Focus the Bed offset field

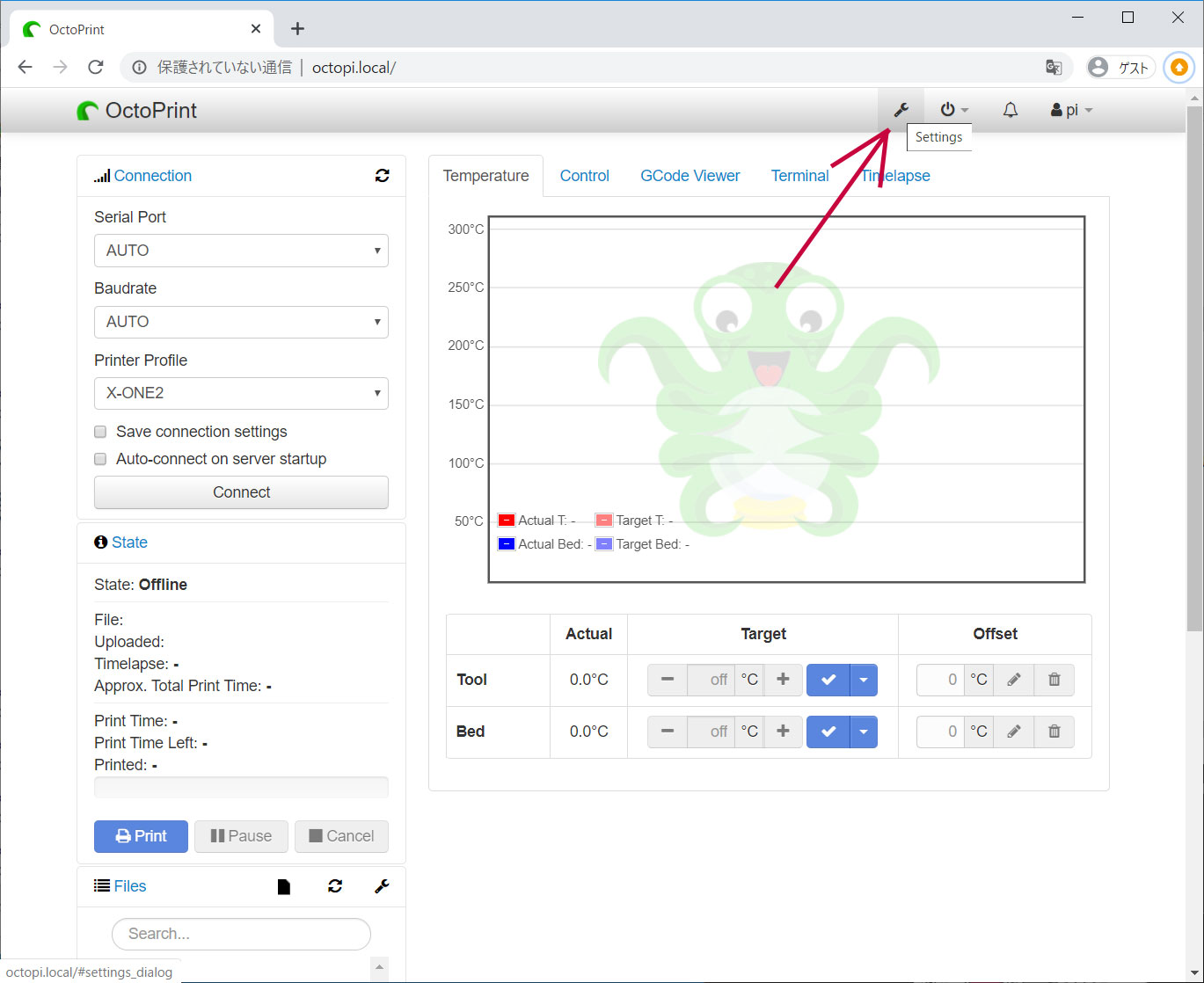[940, 732]
